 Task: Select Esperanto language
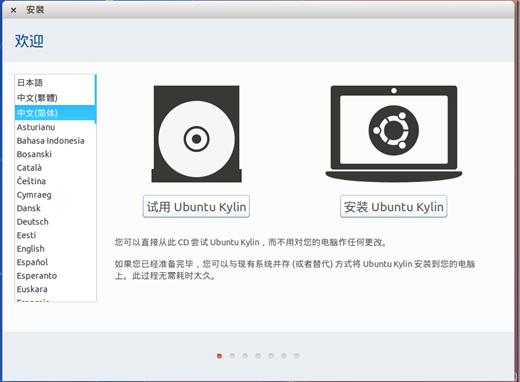pos(55,276)
